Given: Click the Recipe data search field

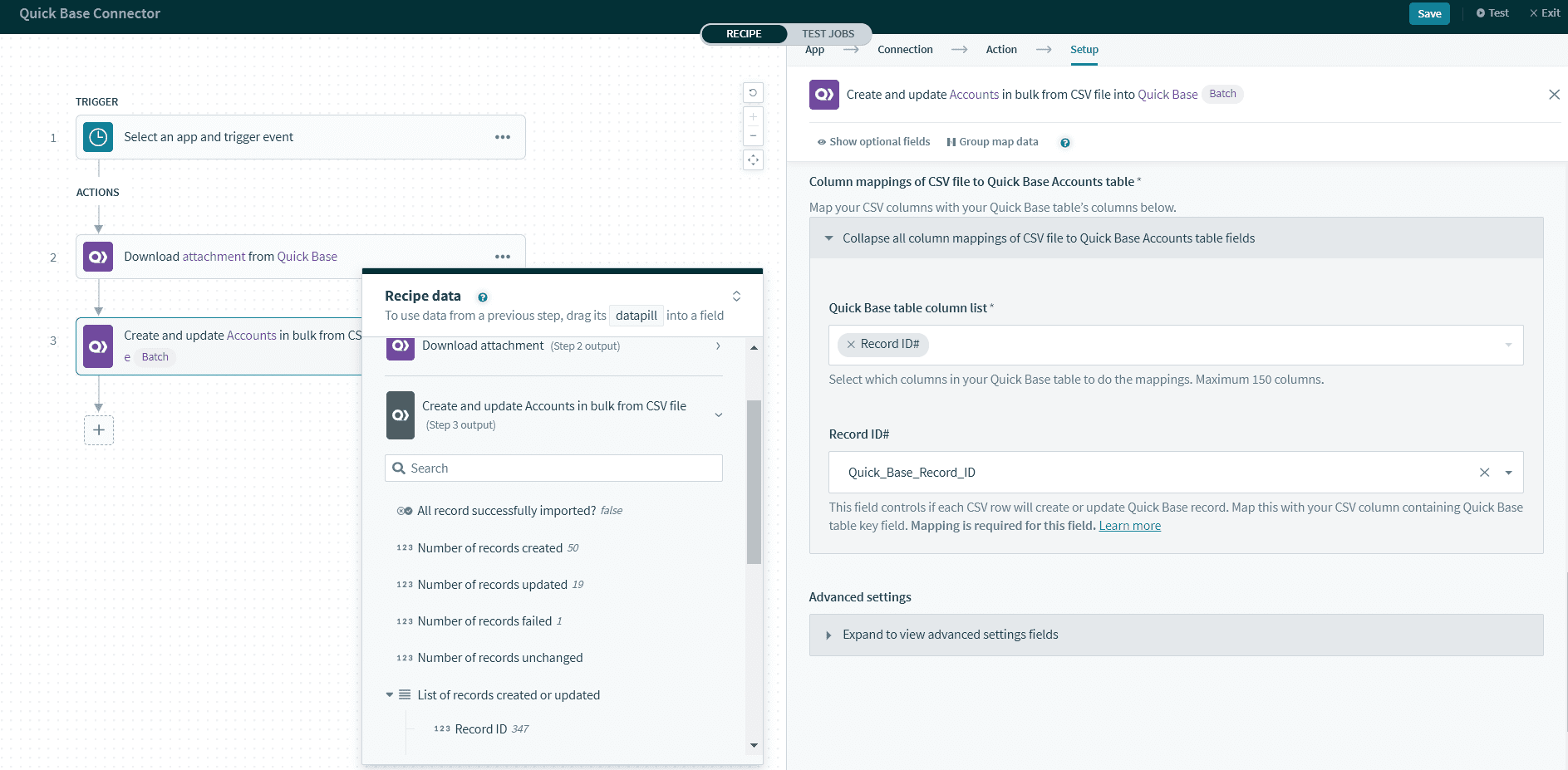Looking at the screenshot, I should point(554,468).
